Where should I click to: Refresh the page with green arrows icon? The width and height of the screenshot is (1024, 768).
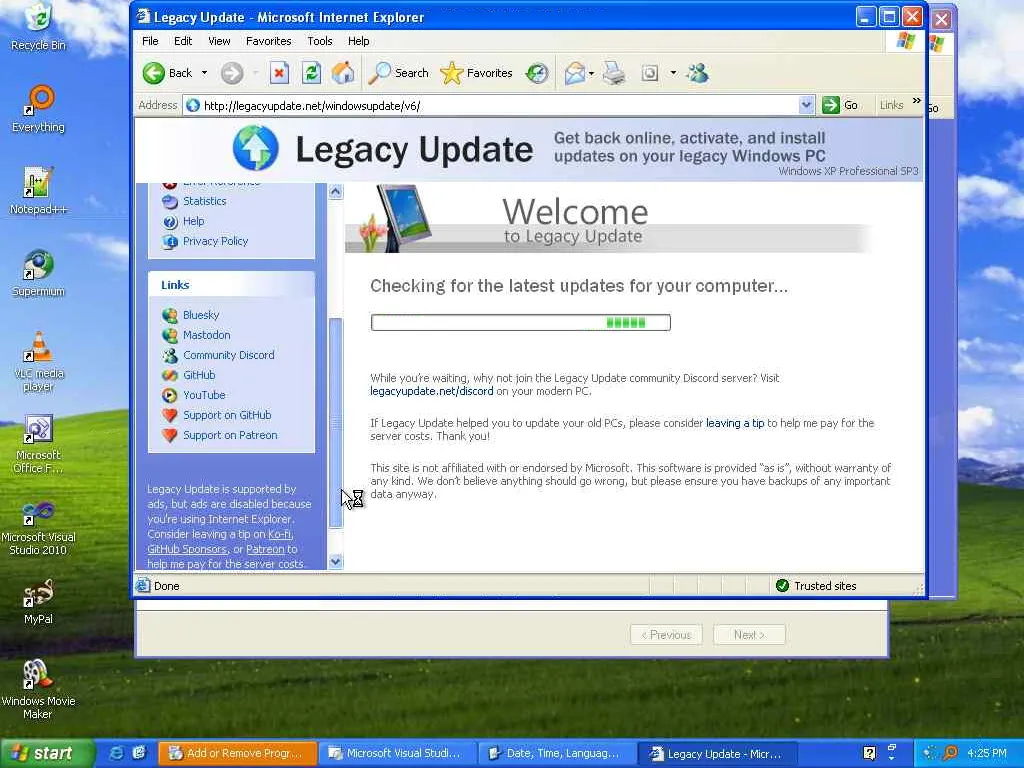coord(312,73)
